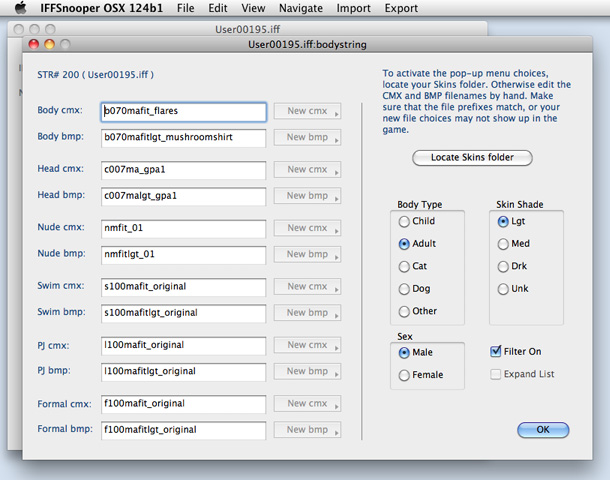Choose the Female sex option

(404, 375)
